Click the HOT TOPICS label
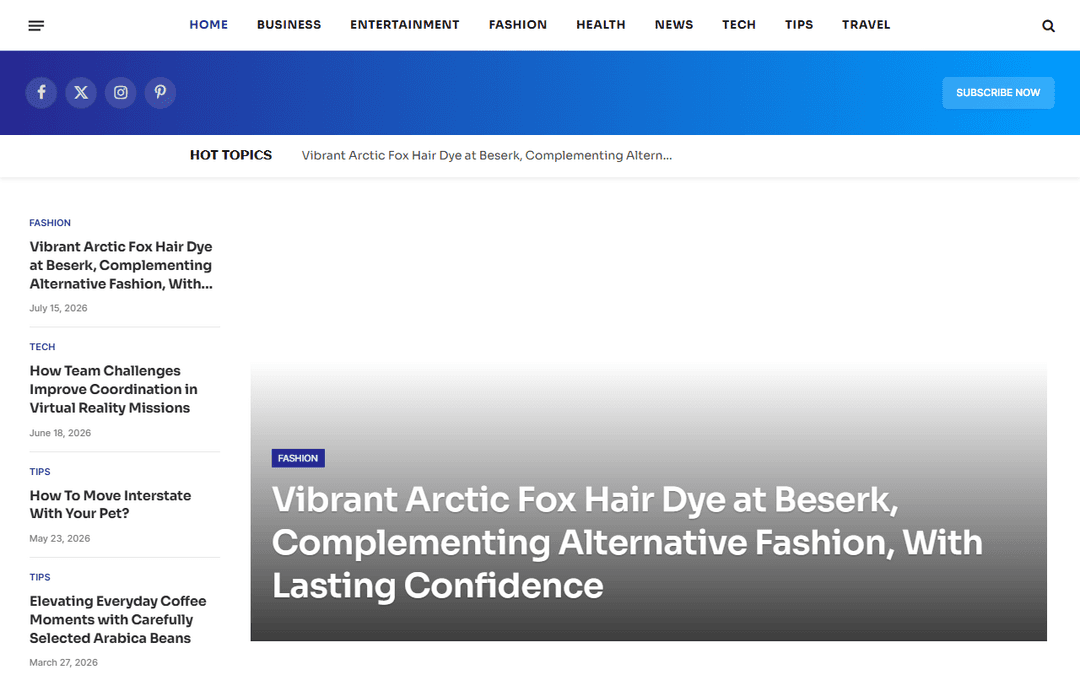The image size is (1080, 675). pos(231,156)
